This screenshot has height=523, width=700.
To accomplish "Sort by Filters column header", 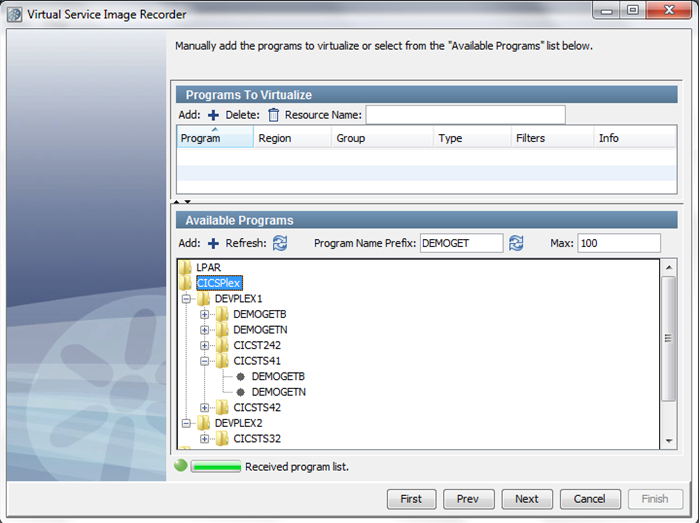I will [x=552, y=137].
